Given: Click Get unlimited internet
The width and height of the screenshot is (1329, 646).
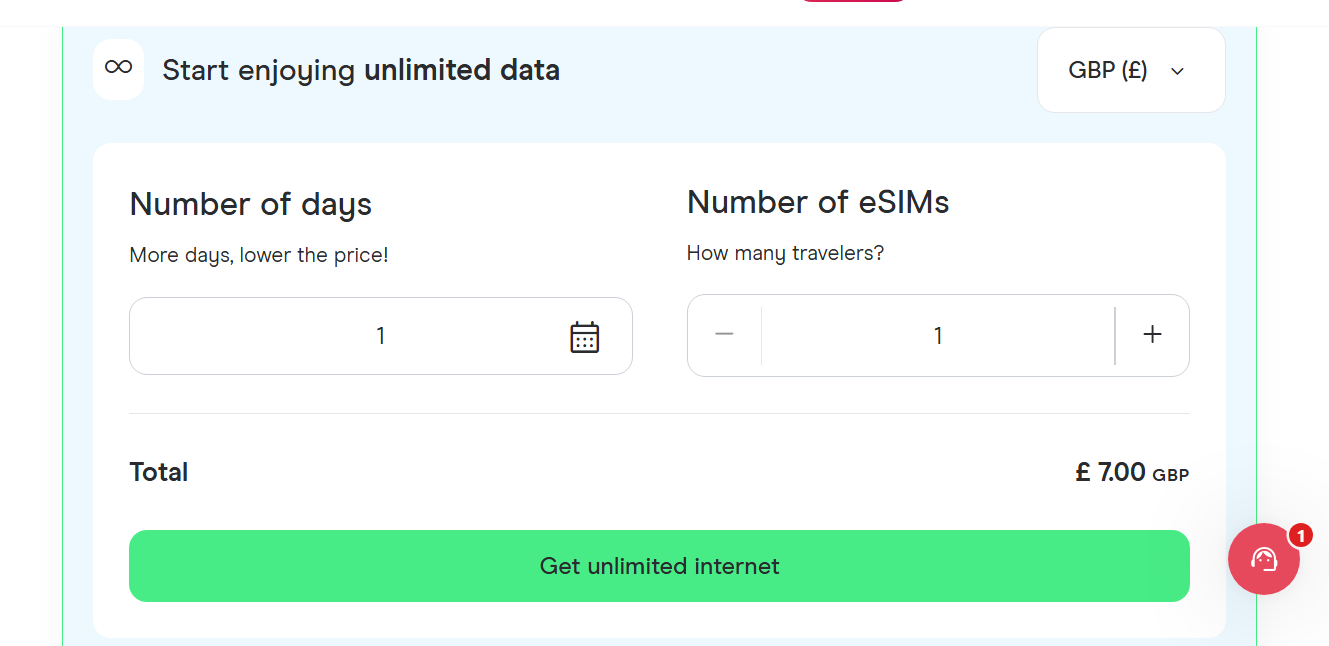Looking at the screenshot, I should coord(659,566).
